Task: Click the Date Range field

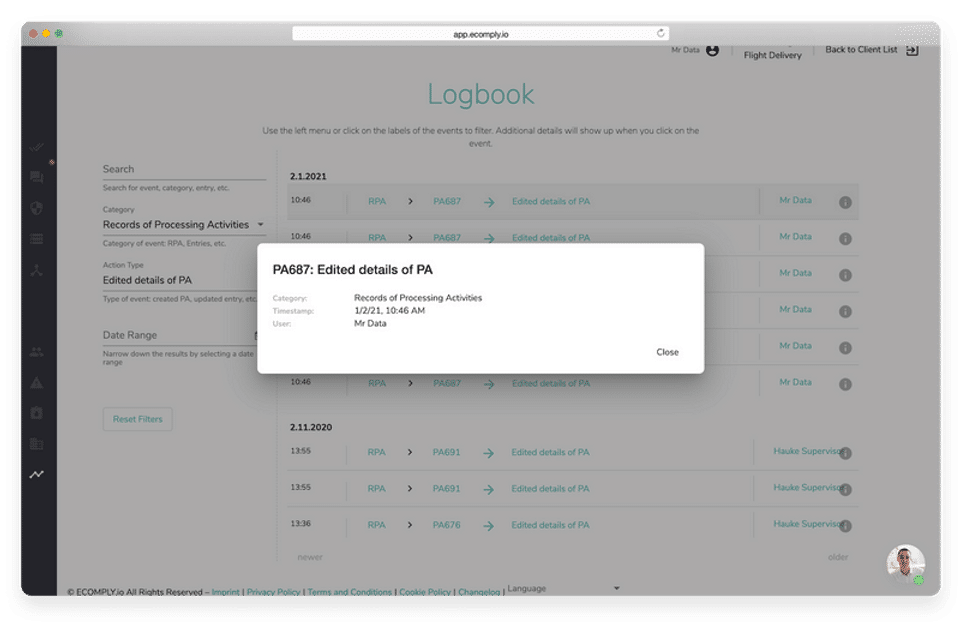Action: click(x=179, y=335)
